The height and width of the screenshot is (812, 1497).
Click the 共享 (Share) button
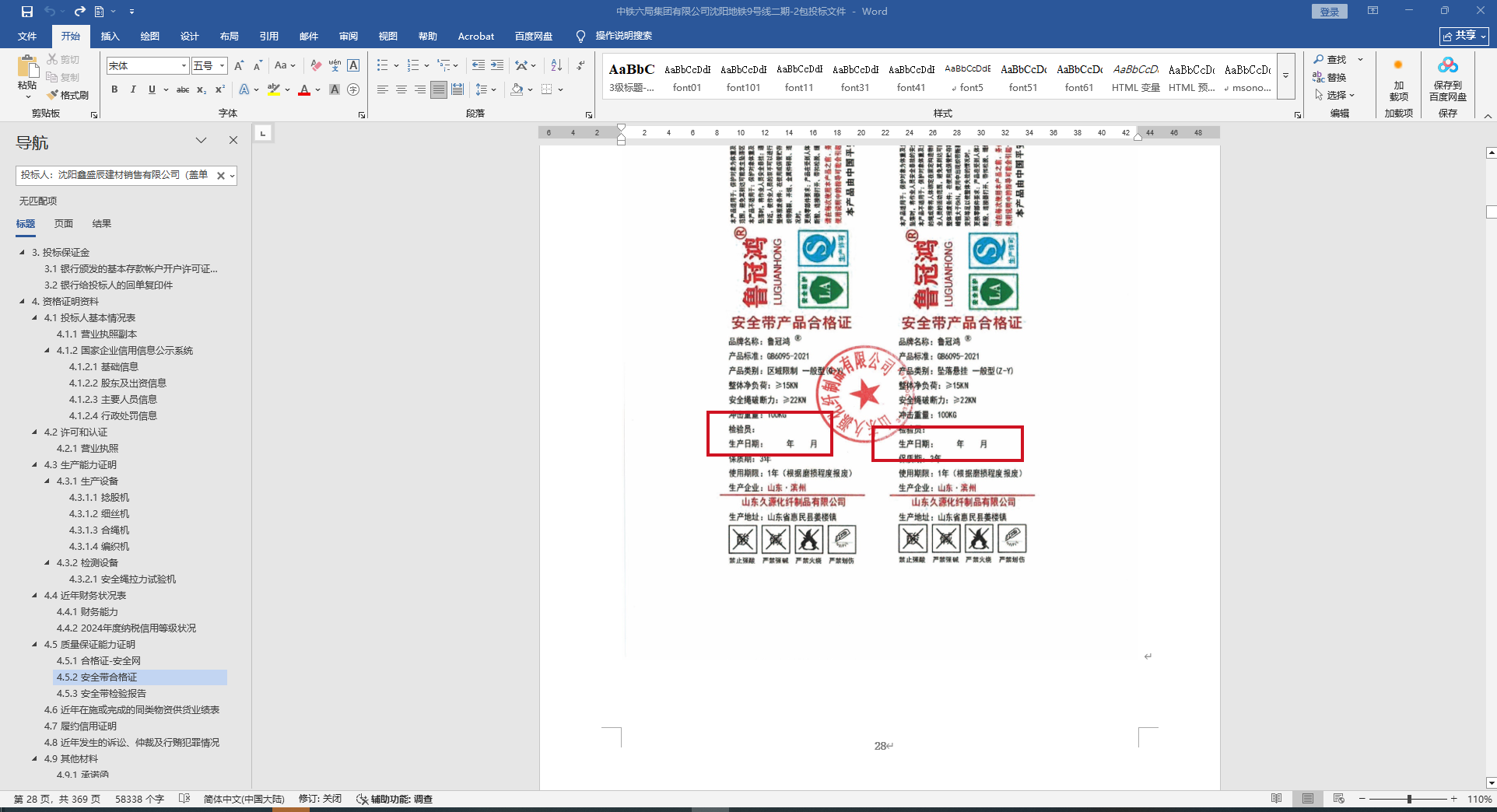(x=1464, y=36)
